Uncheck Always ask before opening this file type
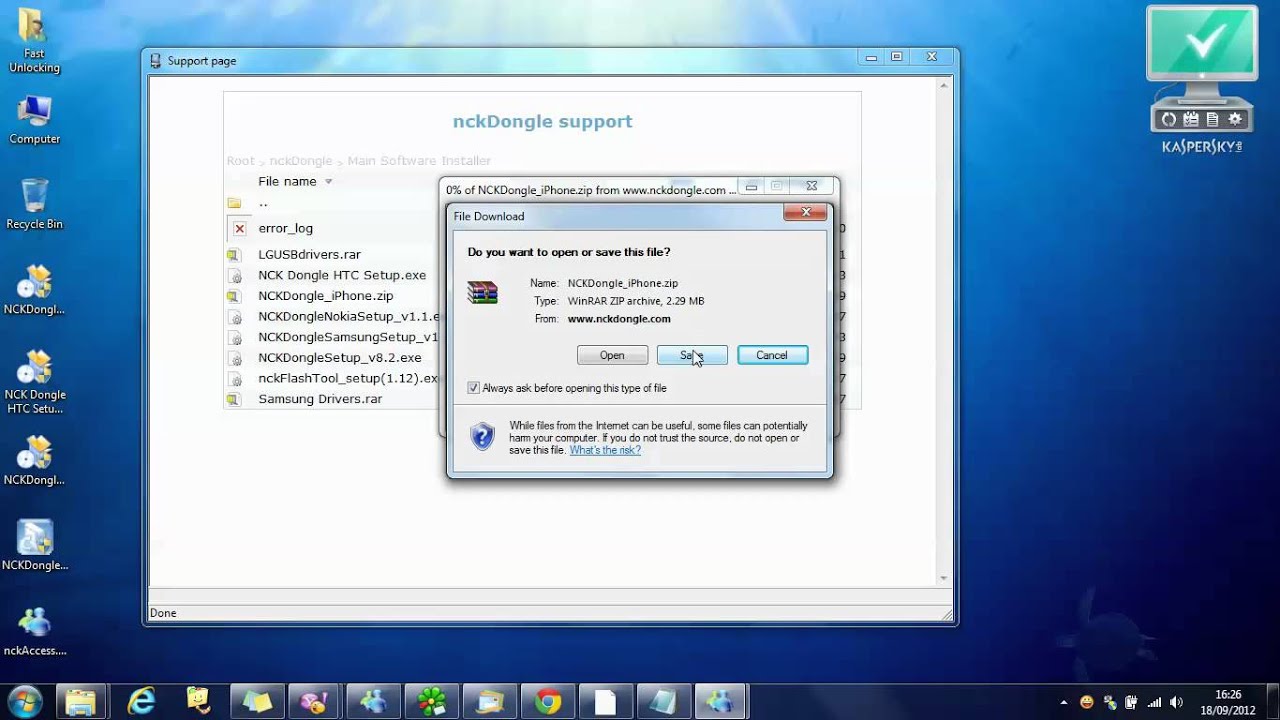This screenshot has height=720, width=1280. [474, 388]
